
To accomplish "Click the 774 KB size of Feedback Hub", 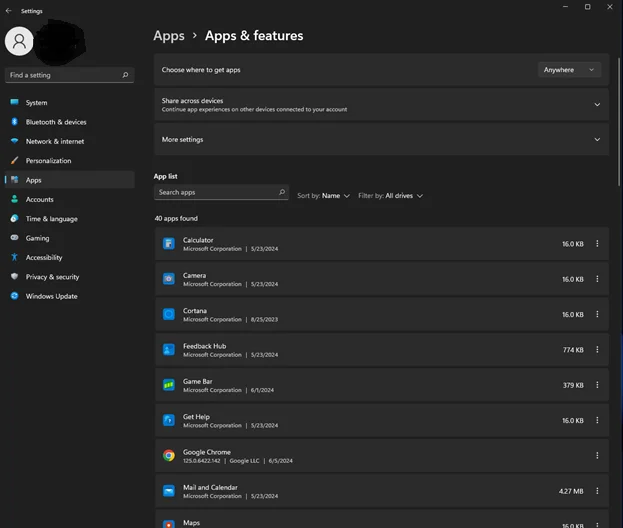I will pyautogui.click(x=573, y=350).
